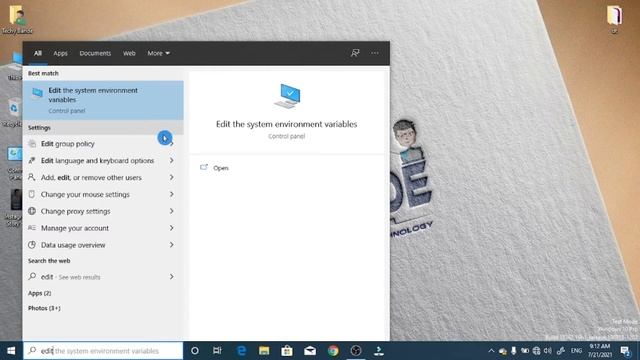The width and height of the screenshot is (640, 360).
Task: Select Edit group policy result
Action: pyautogui.click(x=103, y=144)
